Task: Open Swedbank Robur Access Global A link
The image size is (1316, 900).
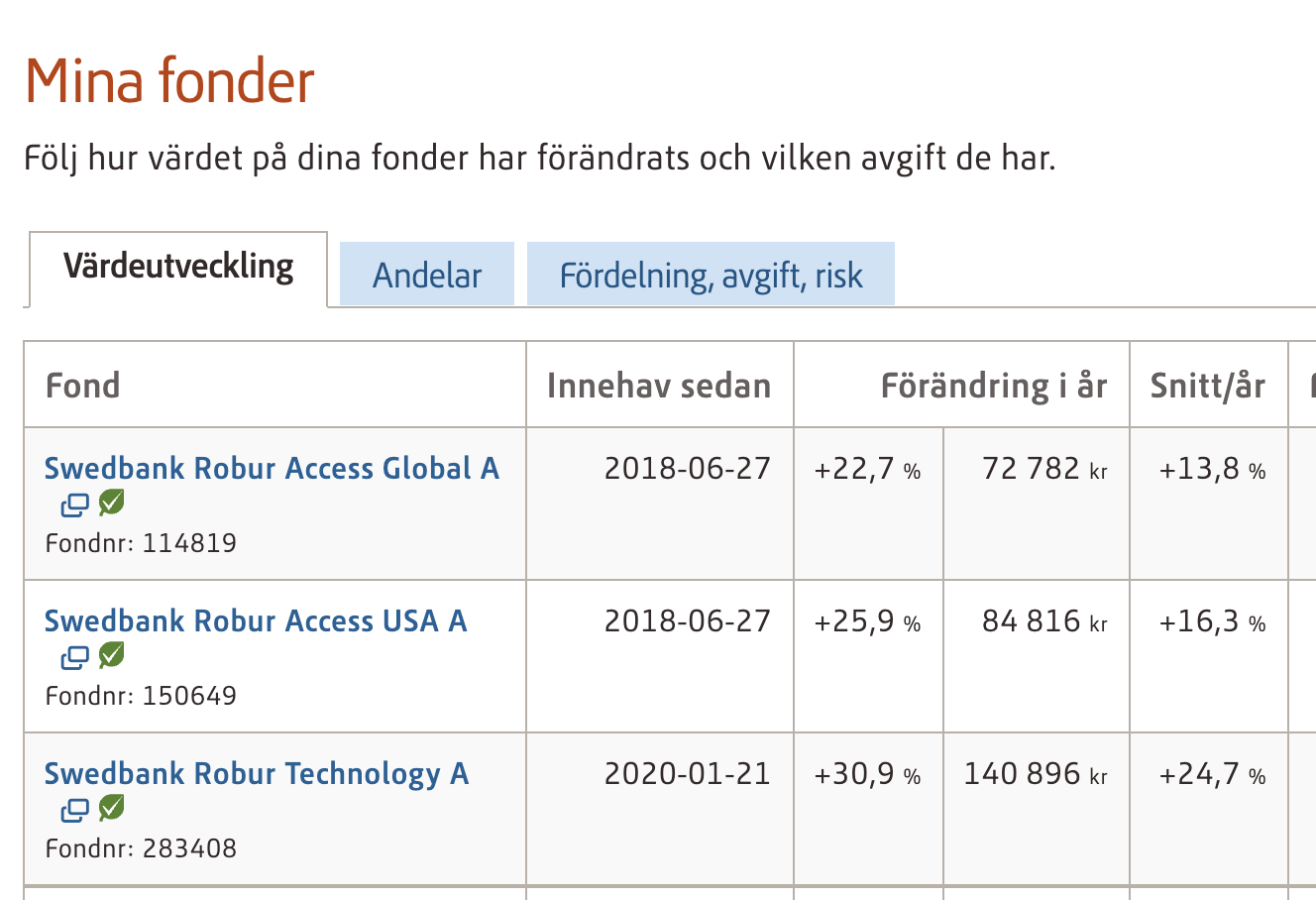Action: tap(272, 468)
